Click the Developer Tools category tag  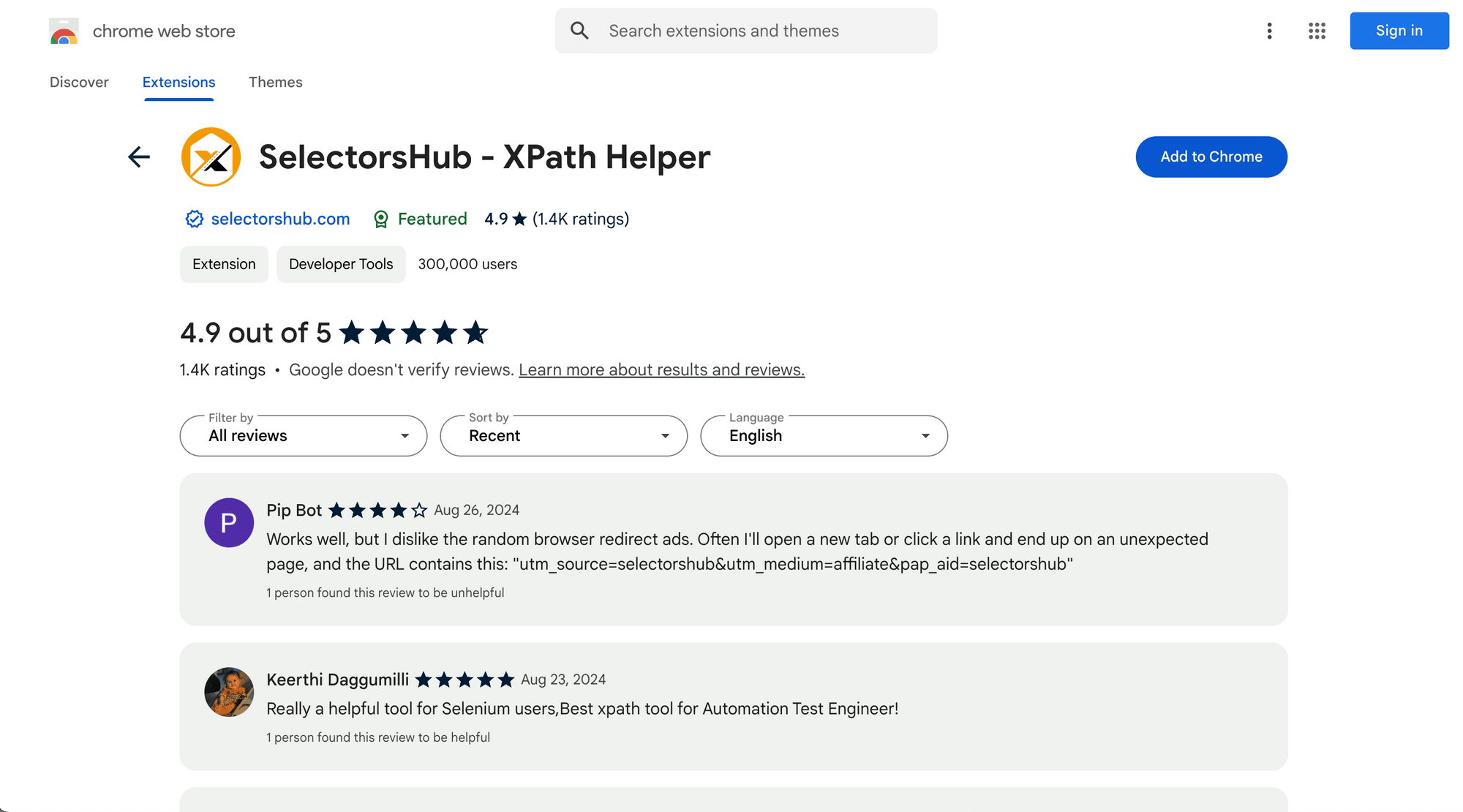[x=341, y=264]
